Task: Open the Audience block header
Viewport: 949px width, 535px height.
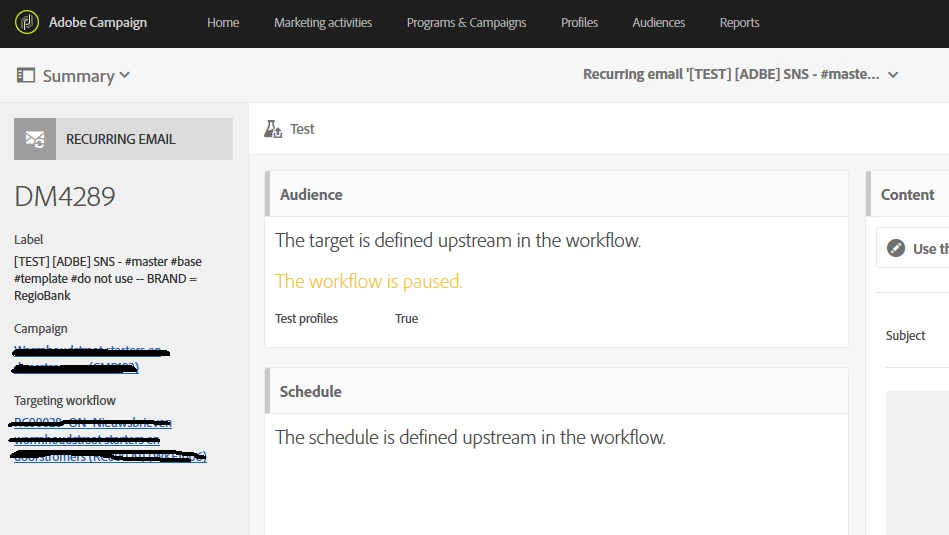Action: click(x=557, y=194)
